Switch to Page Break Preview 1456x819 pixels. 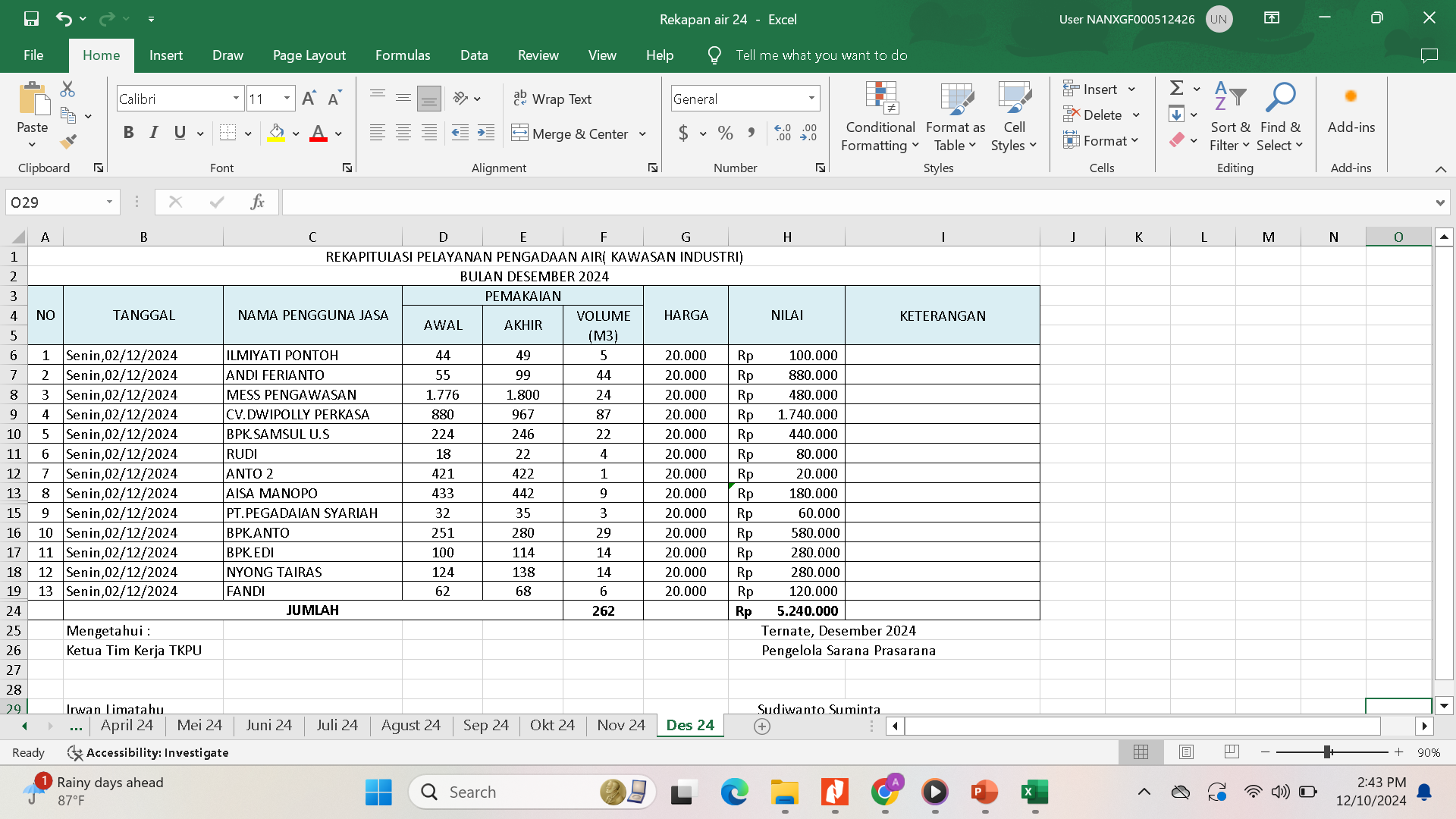[1232, 752]
